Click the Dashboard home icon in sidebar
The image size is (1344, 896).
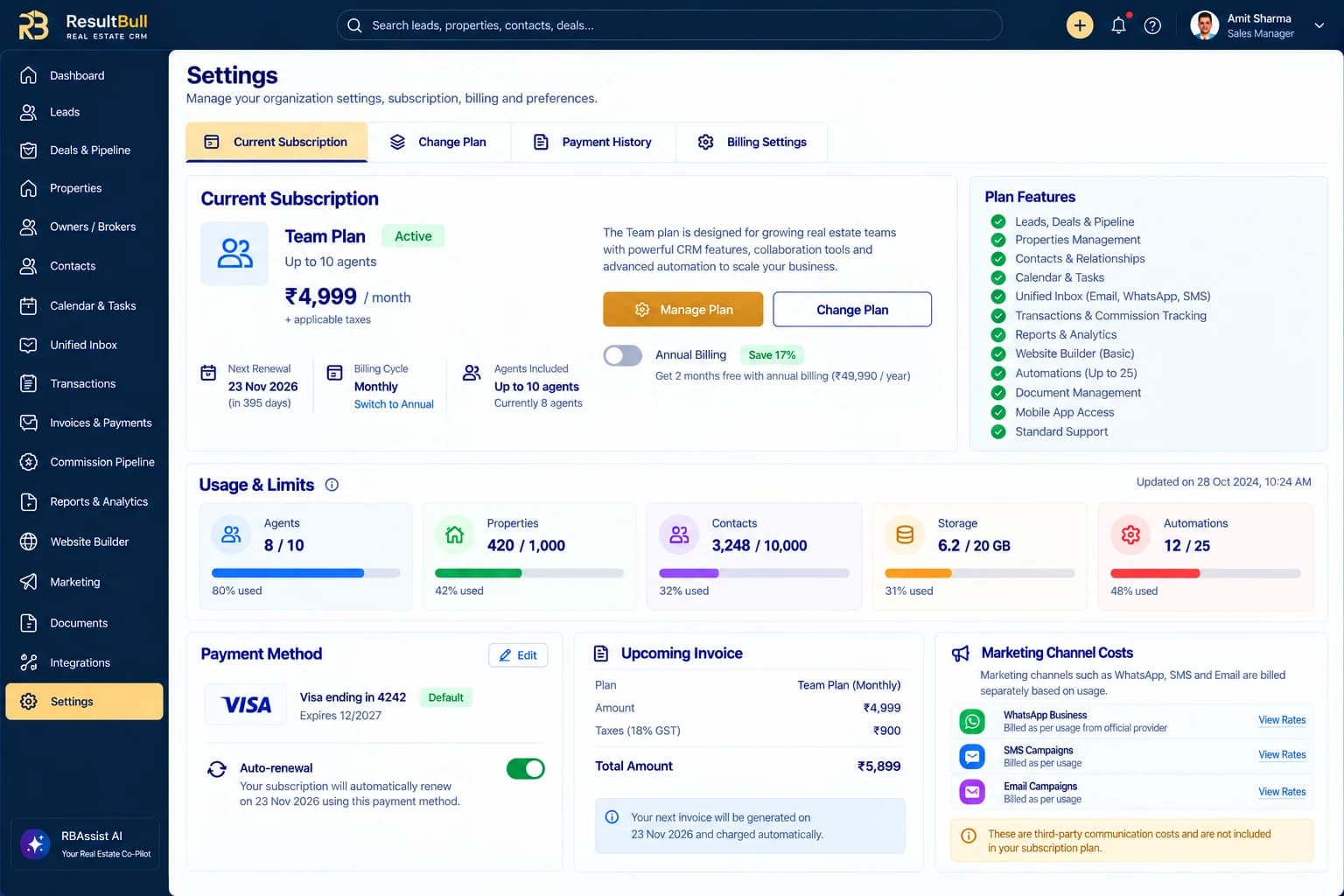click(x=29, y=75)
